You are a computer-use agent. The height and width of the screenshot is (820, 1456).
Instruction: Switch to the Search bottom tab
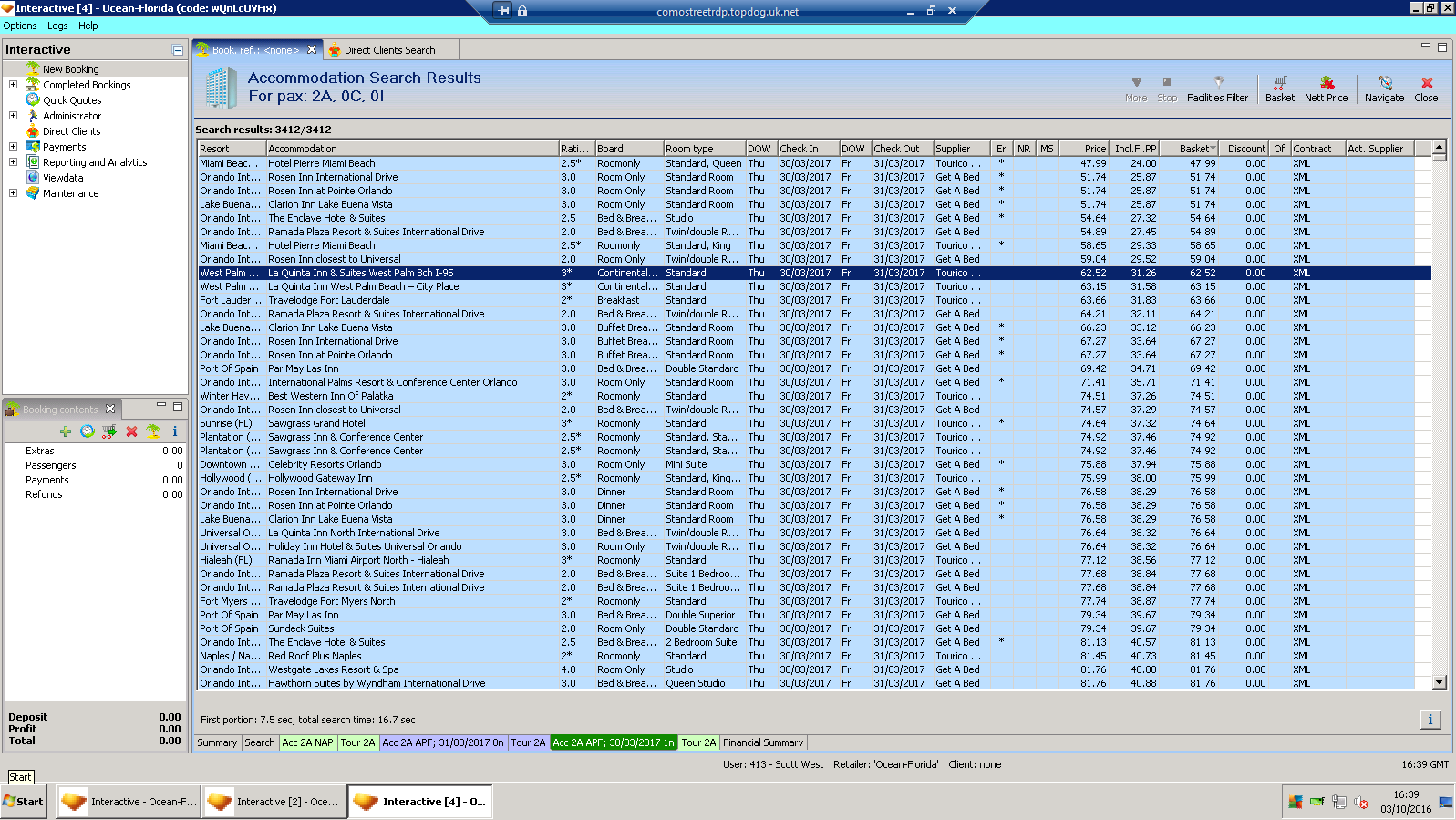[260, 742]
